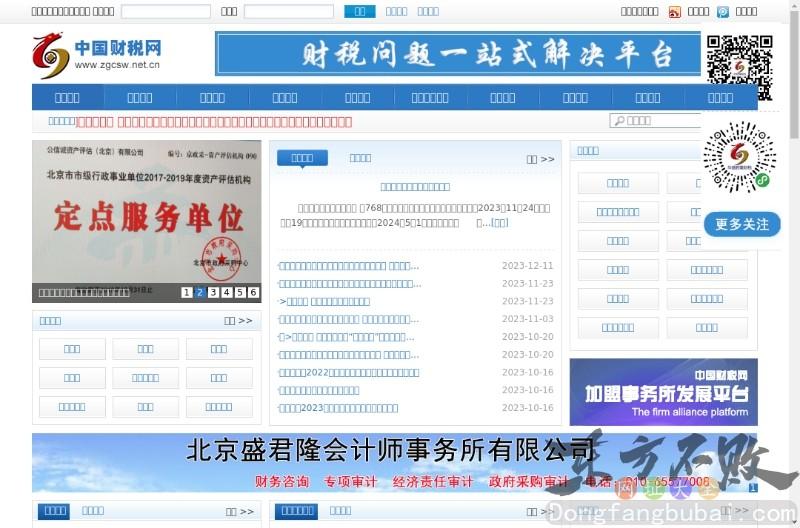Viewport: 800px width, 528px height.
Task: Click the >> more link in news panel
Action: [540, 159]
